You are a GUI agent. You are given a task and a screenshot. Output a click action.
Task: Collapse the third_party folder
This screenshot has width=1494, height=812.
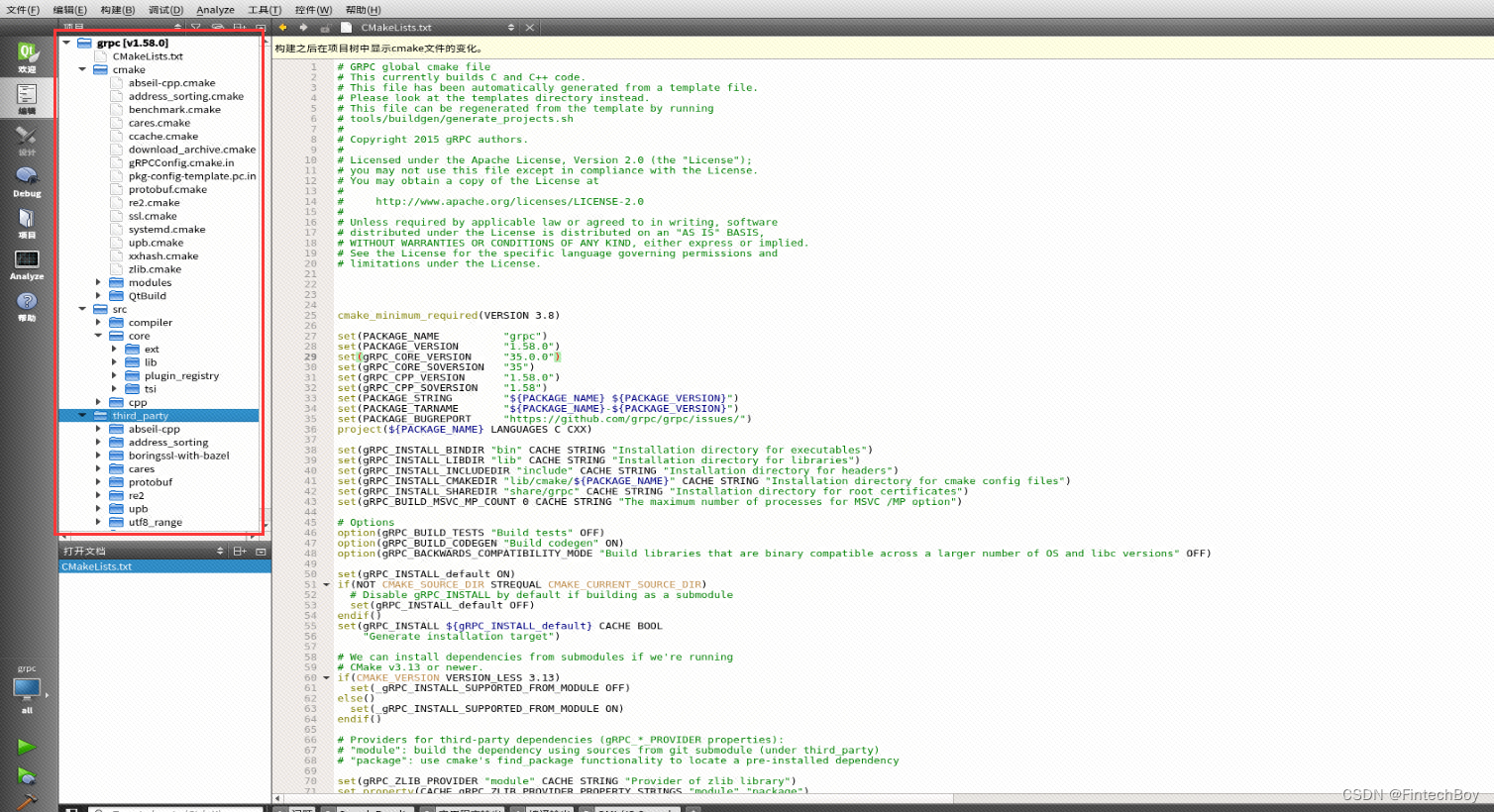[x=82, y=416]
